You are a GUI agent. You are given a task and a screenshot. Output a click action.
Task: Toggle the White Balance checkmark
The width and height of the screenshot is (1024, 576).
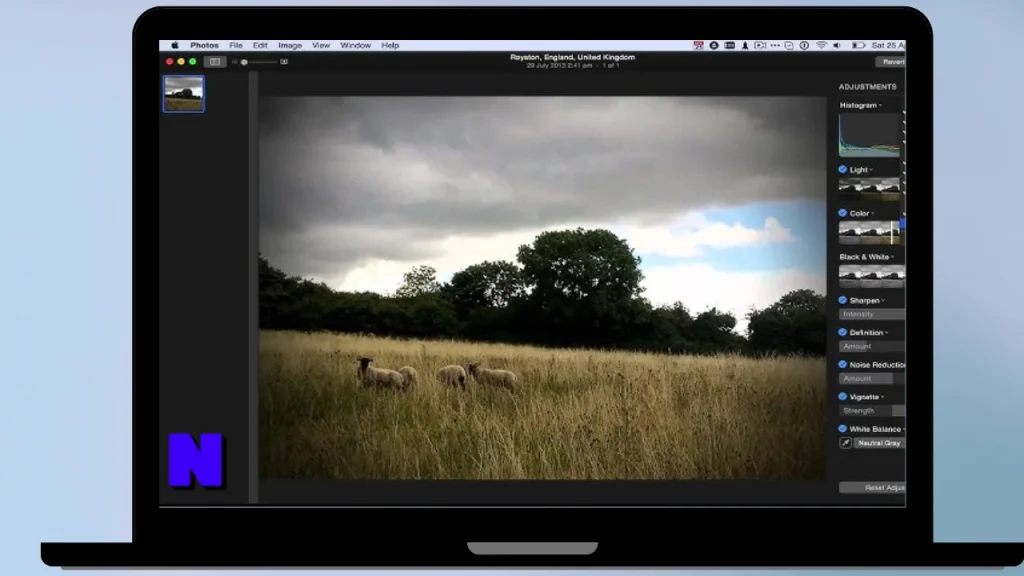pos(842,428)
